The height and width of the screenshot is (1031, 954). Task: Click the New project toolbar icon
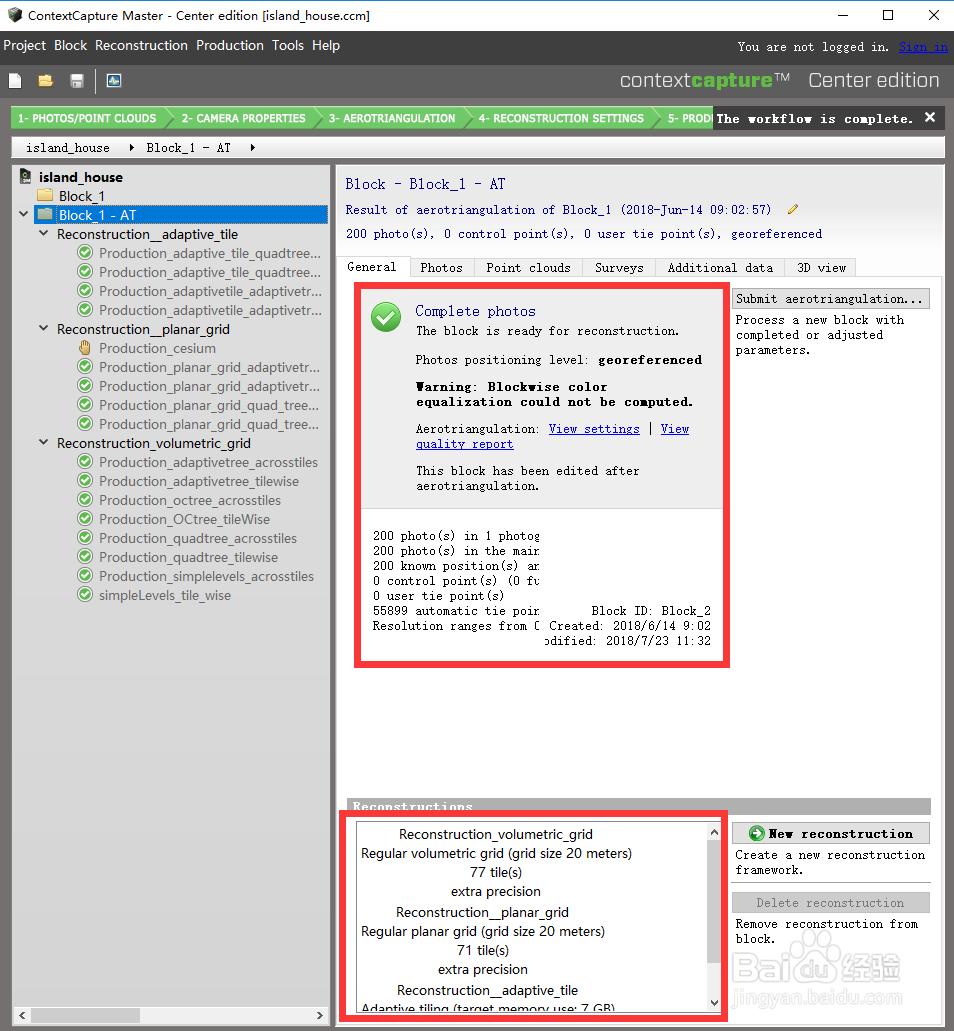tap(15, 81)
